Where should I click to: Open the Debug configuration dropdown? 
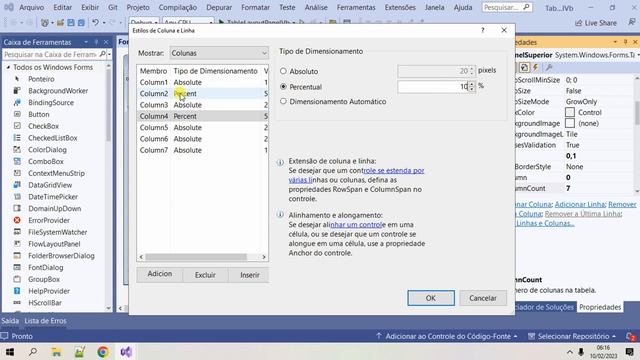tap(144, 22)
